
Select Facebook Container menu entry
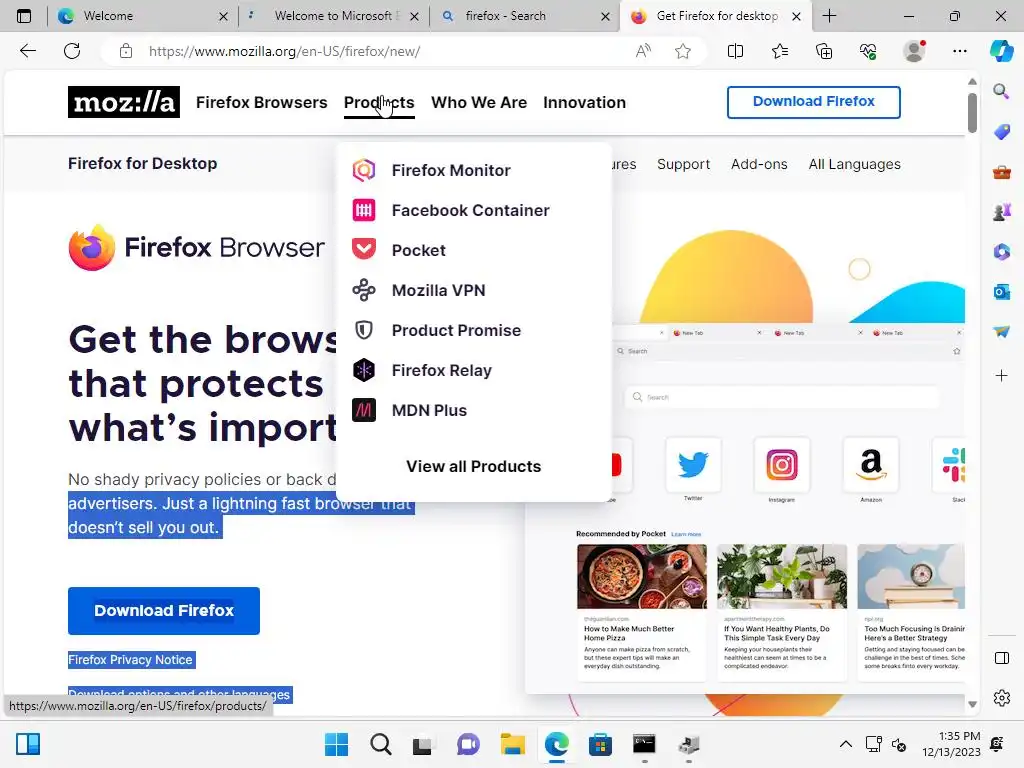pyautogui.click(x=471, y=210)
